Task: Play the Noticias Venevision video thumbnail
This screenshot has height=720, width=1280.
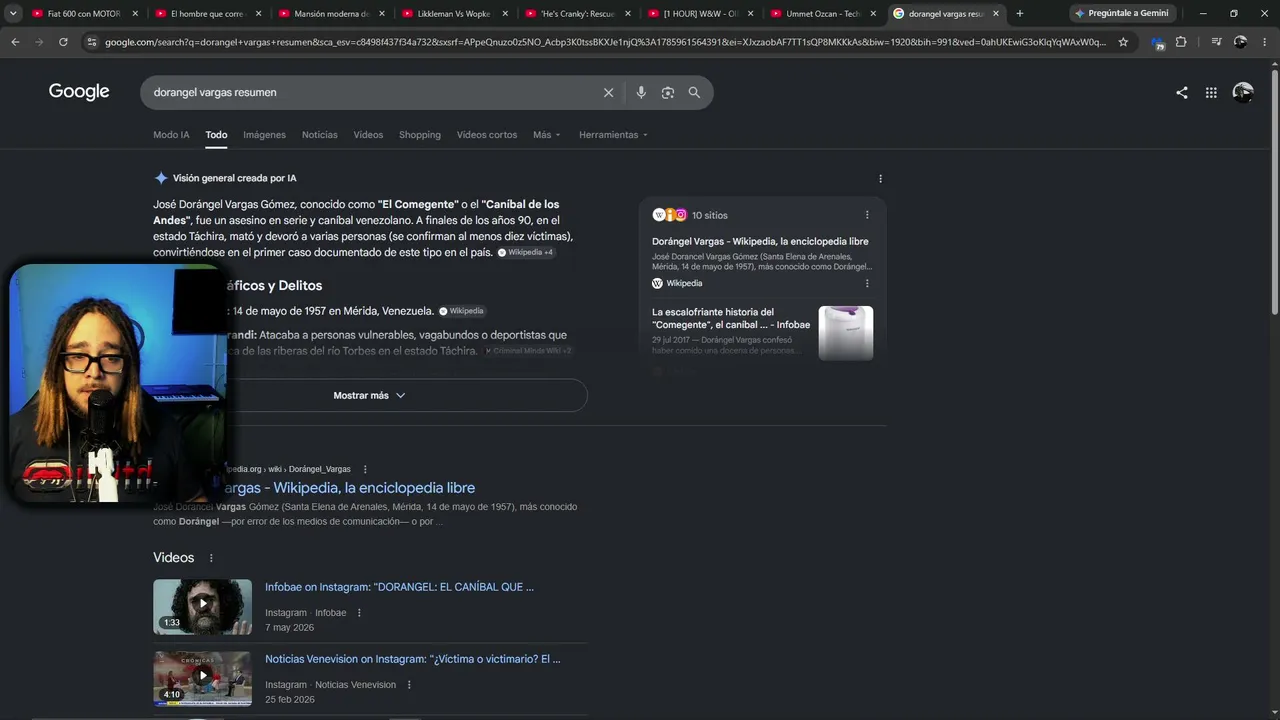Action: [x=202, y=679]
